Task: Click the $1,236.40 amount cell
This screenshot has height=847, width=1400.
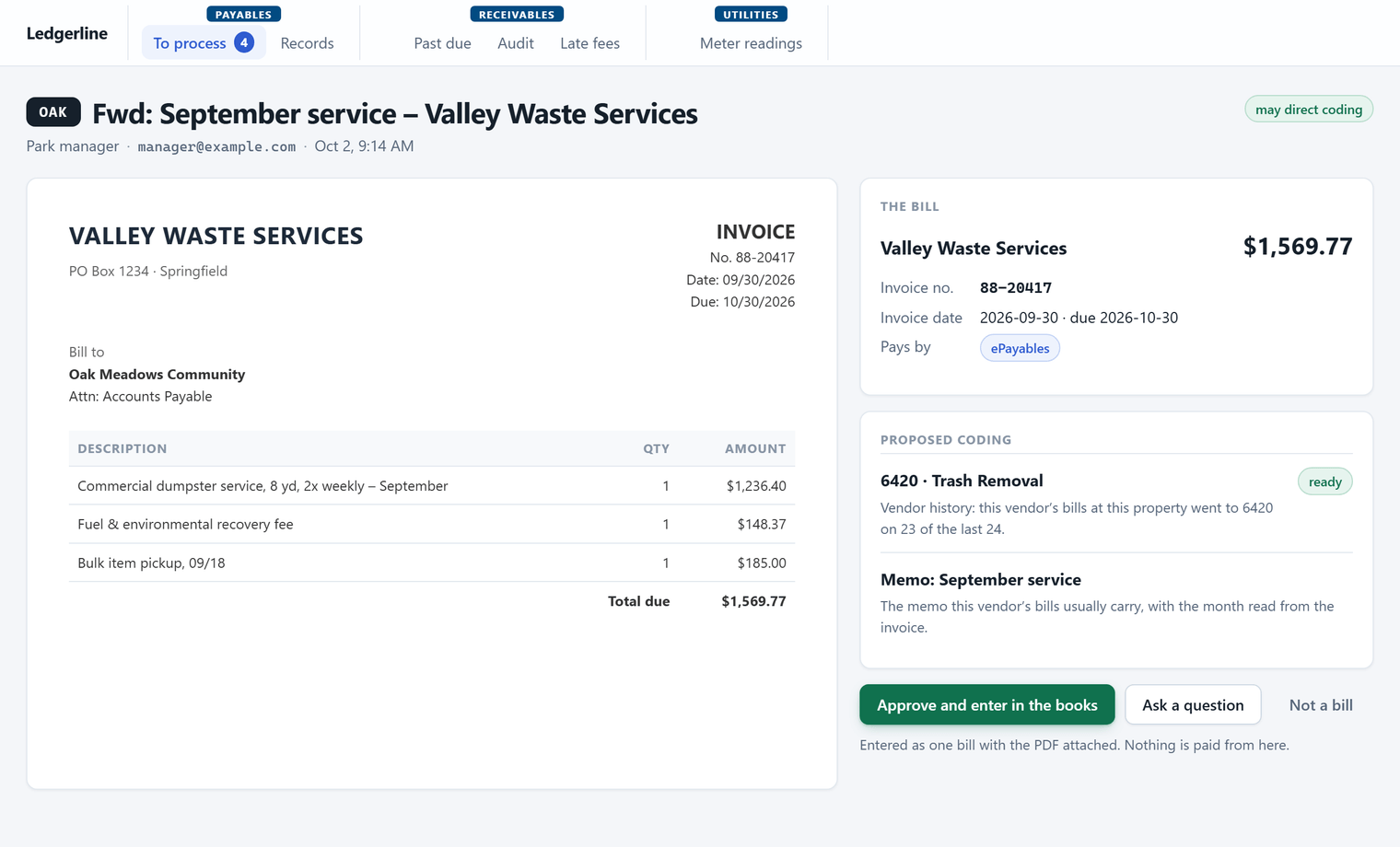Action: coord(756,486)
